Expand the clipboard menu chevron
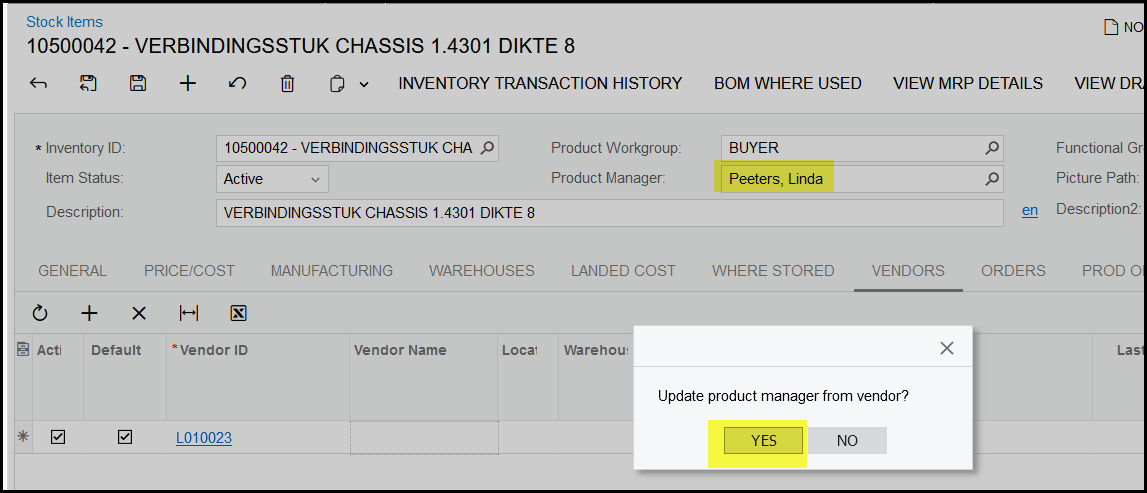The width and height of the screenshot is (1147, 493). (364, 85)
